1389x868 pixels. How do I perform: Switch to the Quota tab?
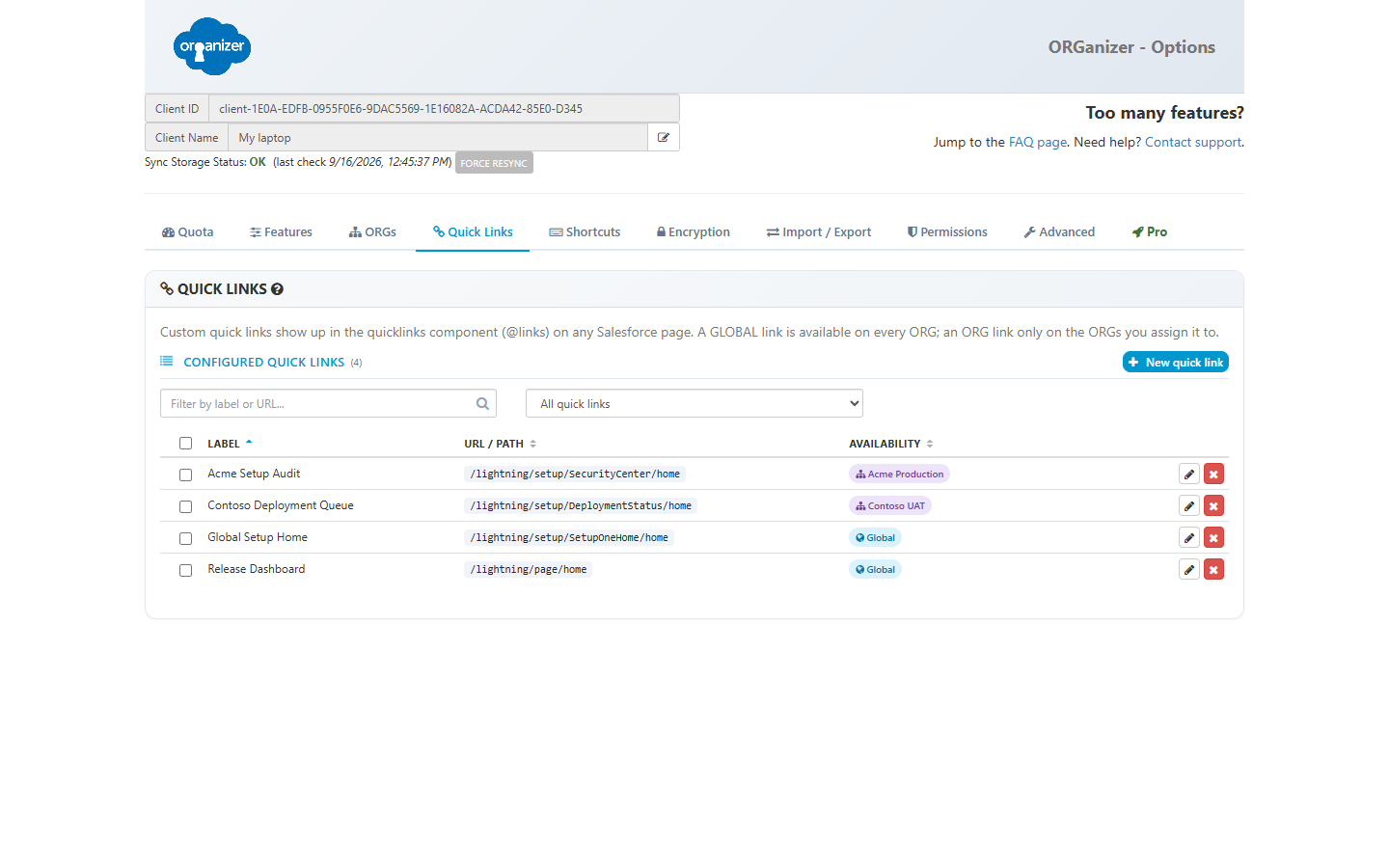point(188,232)
